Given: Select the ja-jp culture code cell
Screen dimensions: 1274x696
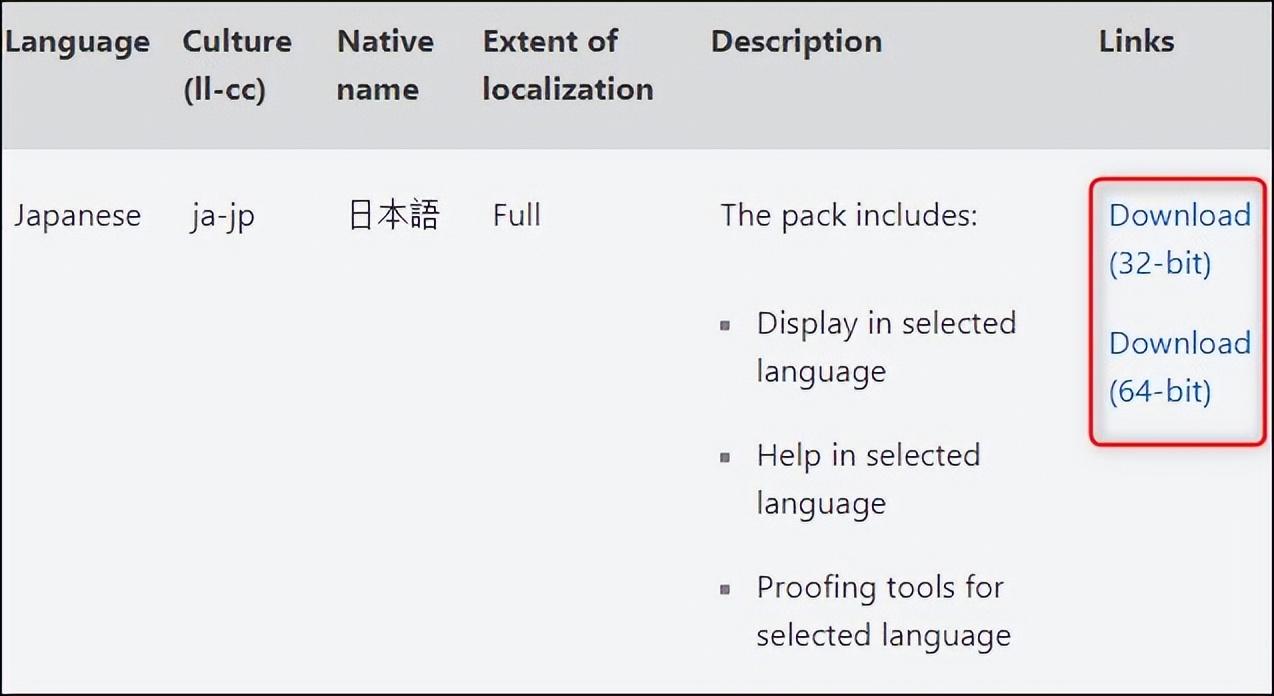Looking at the screenshot, I should (x=222, y=217).
